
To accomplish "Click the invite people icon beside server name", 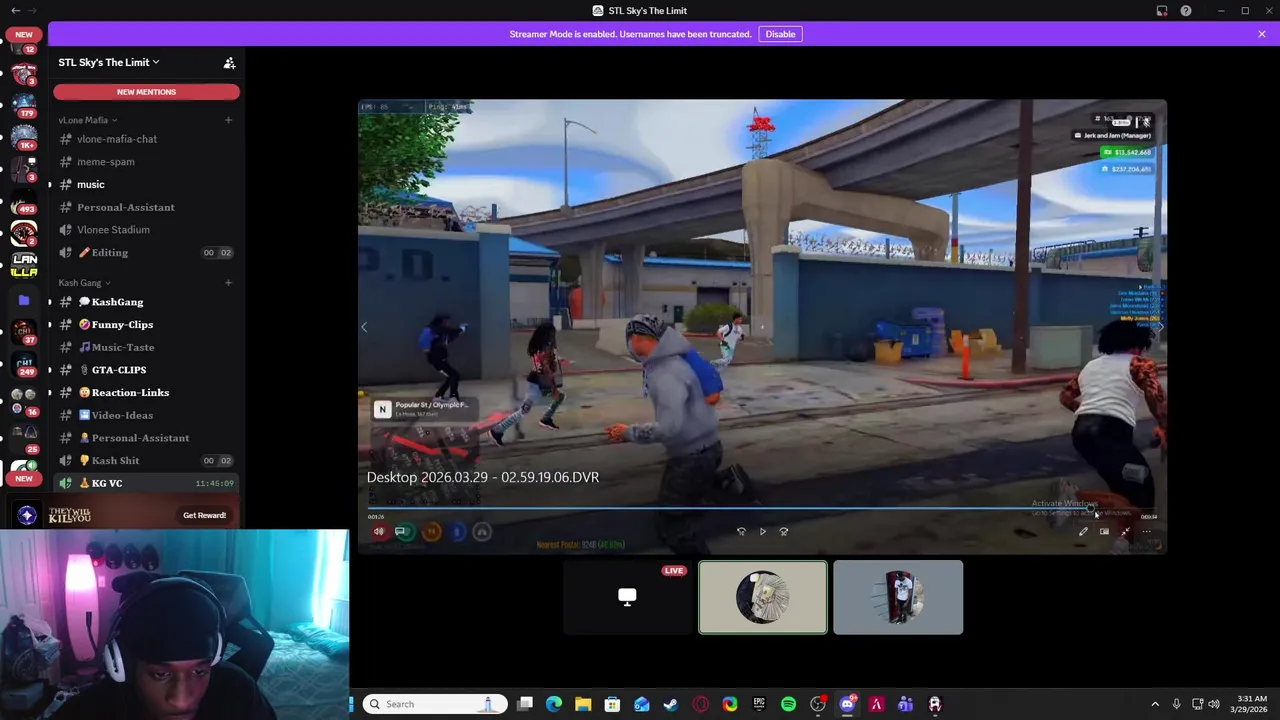I will (x=229, y=63).
